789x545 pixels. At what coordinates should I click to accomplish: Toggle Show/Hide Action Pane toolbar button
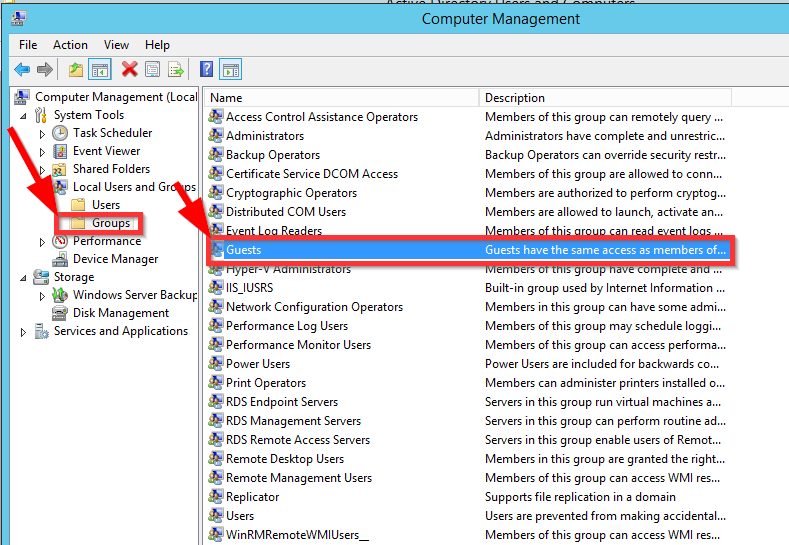(x=231, y=69)
